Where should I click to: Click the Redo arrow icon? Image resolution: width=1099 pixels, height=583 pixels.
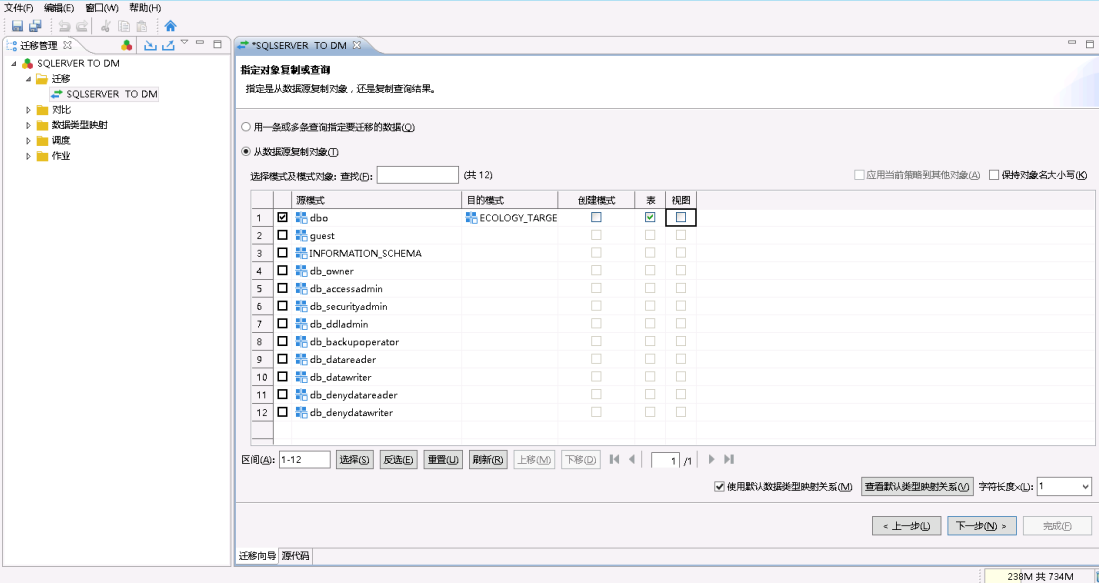[81, 27]
